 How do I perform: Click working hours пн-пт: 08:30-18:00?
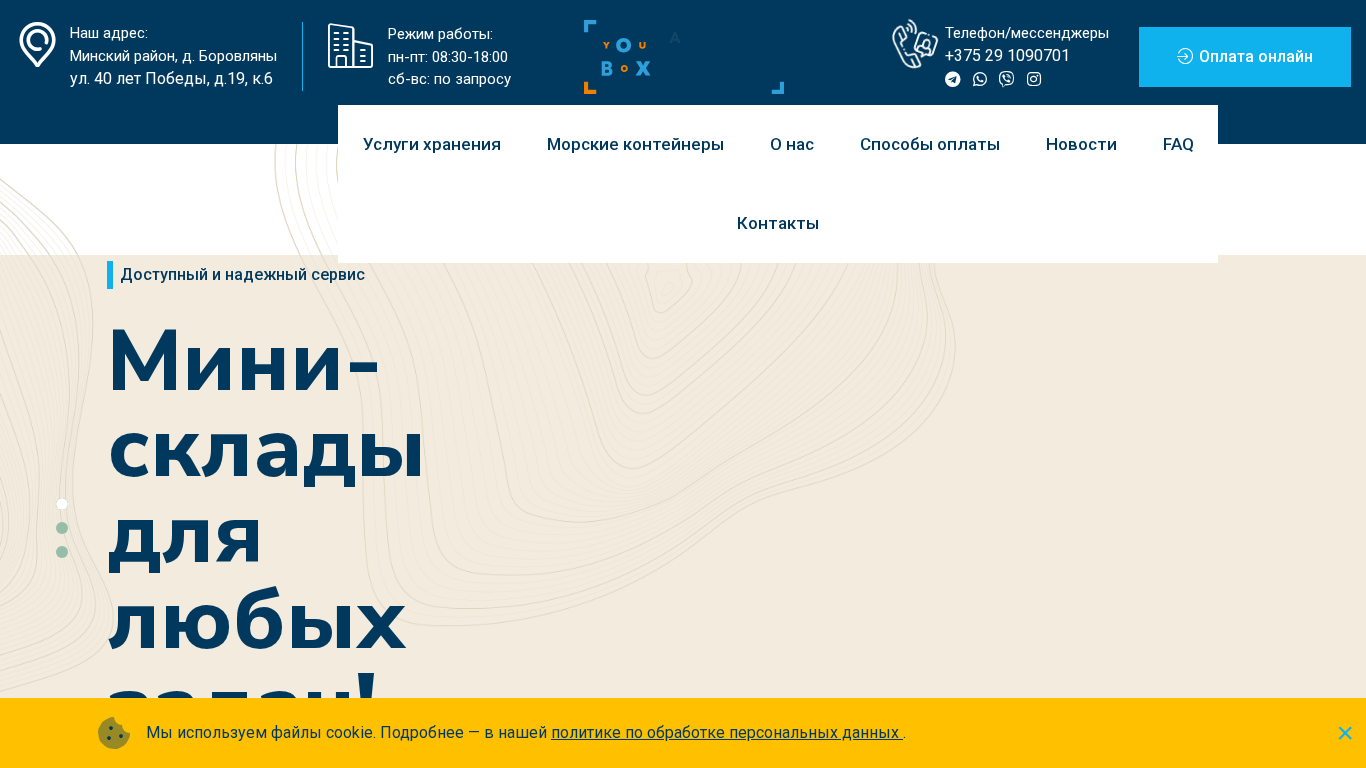tap(448, 57)
